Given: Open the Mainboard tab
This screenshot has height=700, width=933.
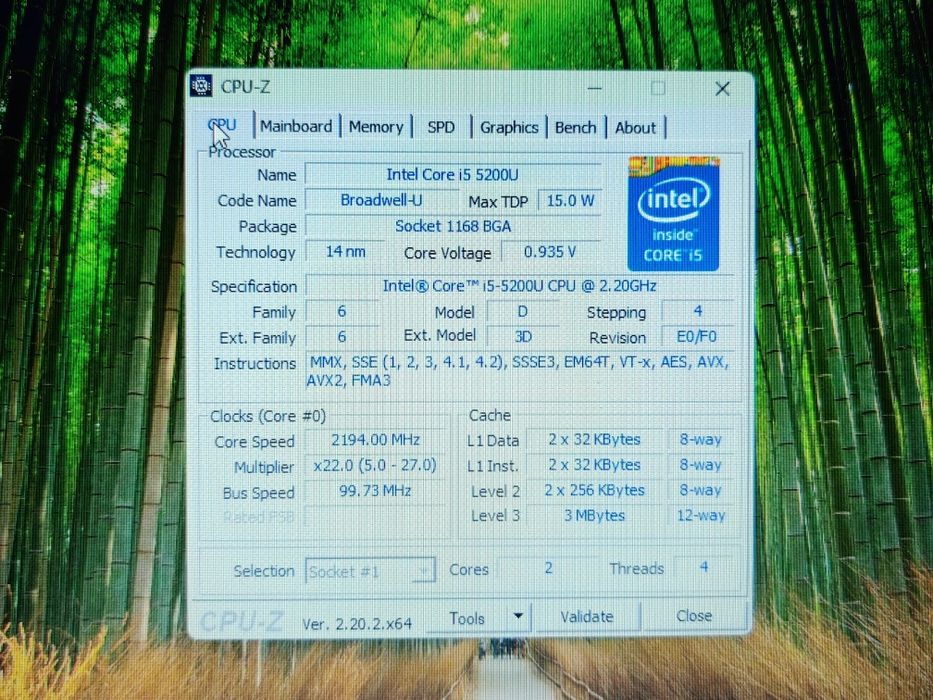Looking at the screenshot, I should 296,127.
